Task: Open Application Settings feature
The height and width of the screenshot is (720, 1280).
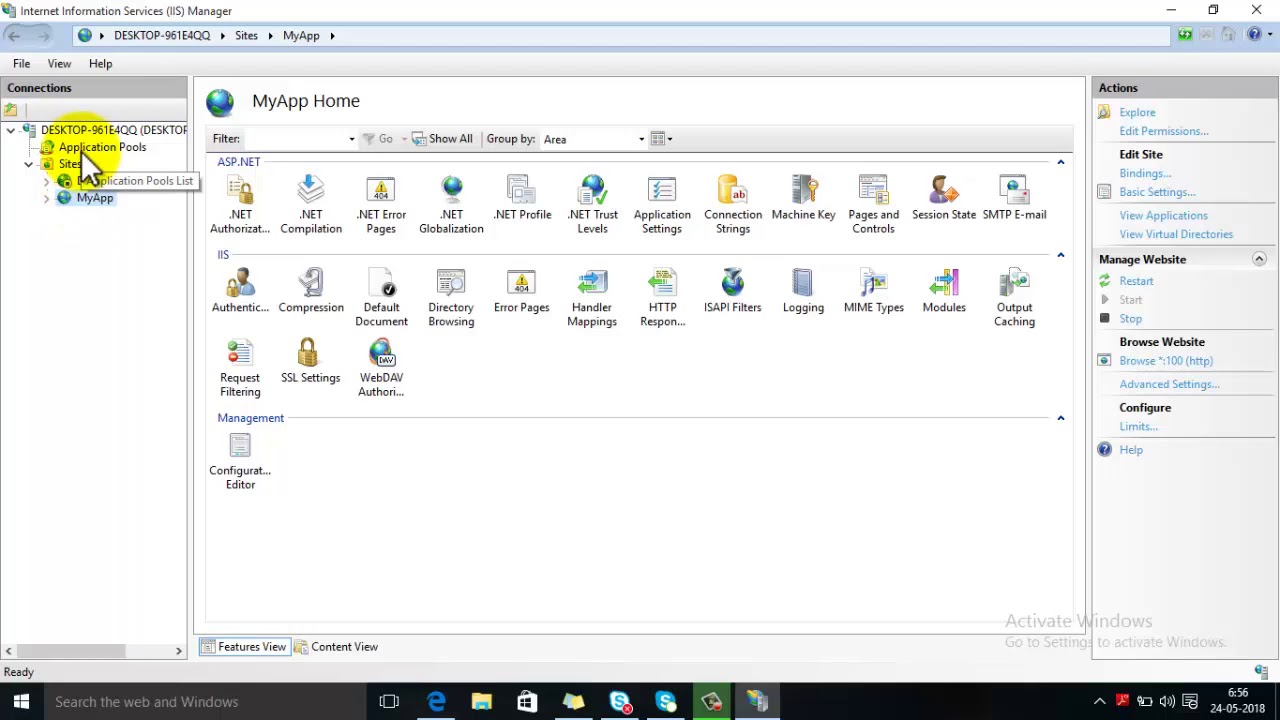Action: pyautogui.click(x=662, y=205)
